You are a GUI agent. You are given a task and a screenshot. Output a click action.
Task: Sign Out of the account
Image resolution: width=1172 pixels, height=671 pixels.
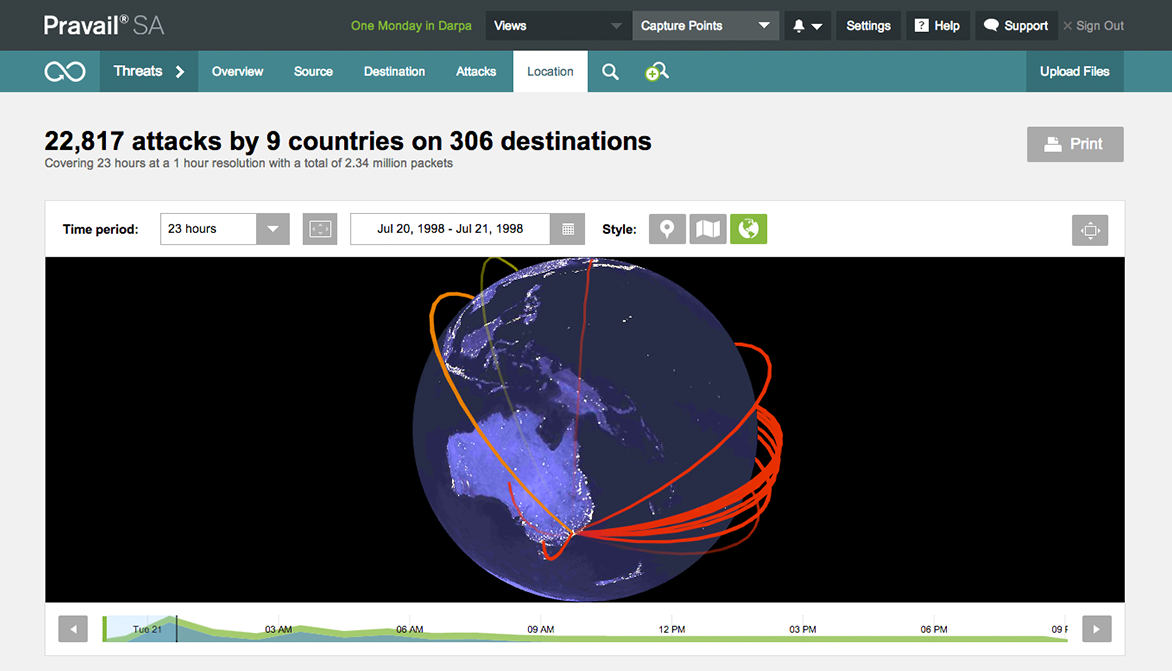tap(1094, 25)
